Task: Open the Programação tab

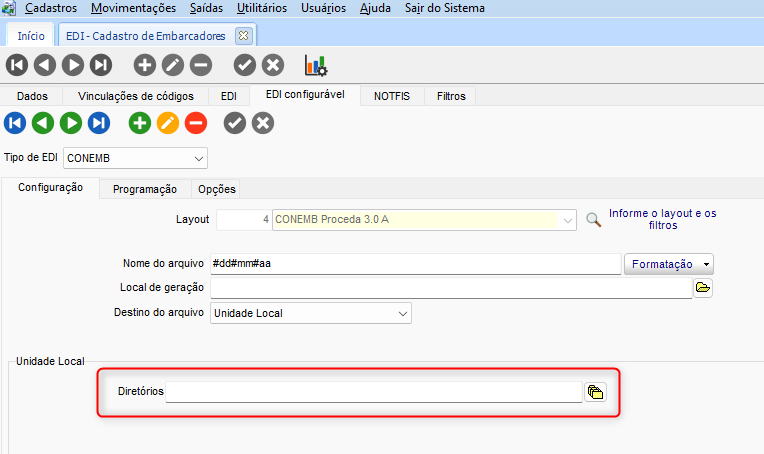Action: tap(145, 189)
